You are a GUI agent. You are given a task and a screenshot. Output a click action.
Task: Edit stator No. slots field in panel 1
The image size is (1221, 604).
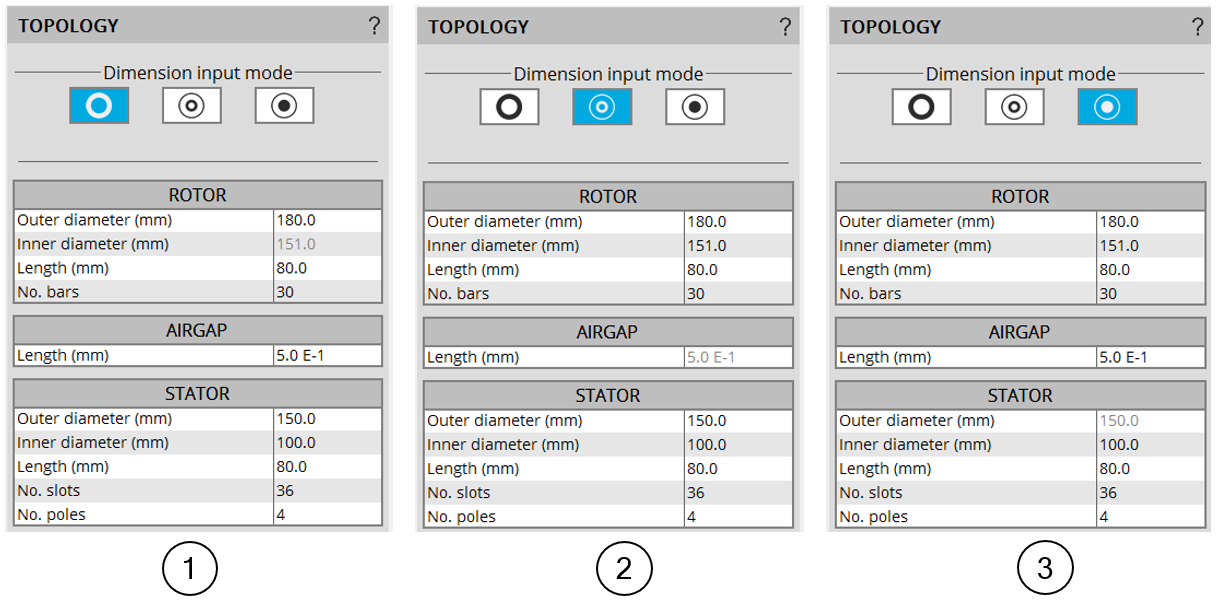[327, 491]
